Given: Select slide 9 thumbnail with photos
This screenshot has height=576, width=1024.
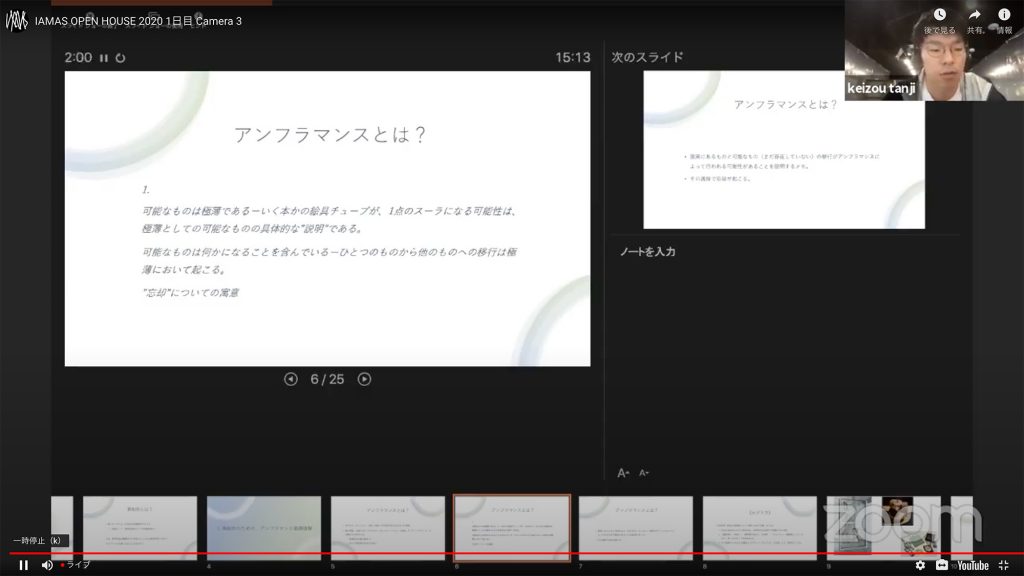Looking at the screenshot, I should pos(884,528).
